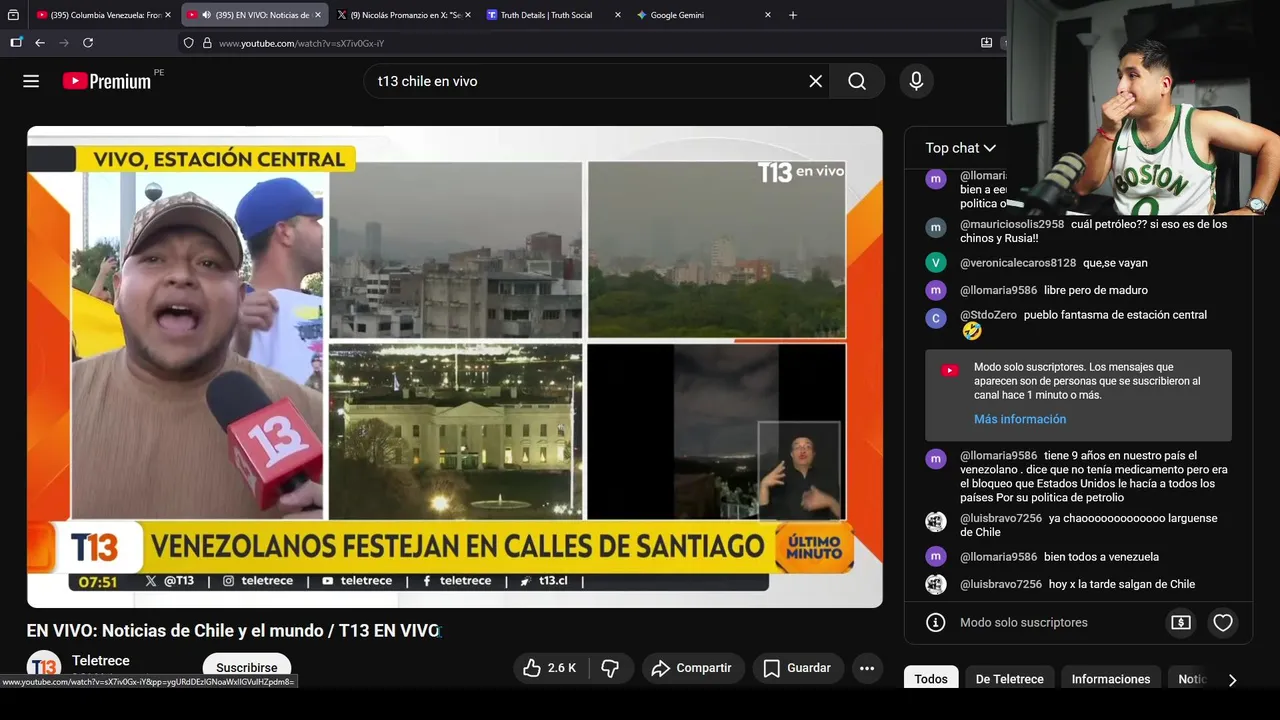The image size is (1280, 720).
Task: Run search with magnifier button
Action: [857, 81]
